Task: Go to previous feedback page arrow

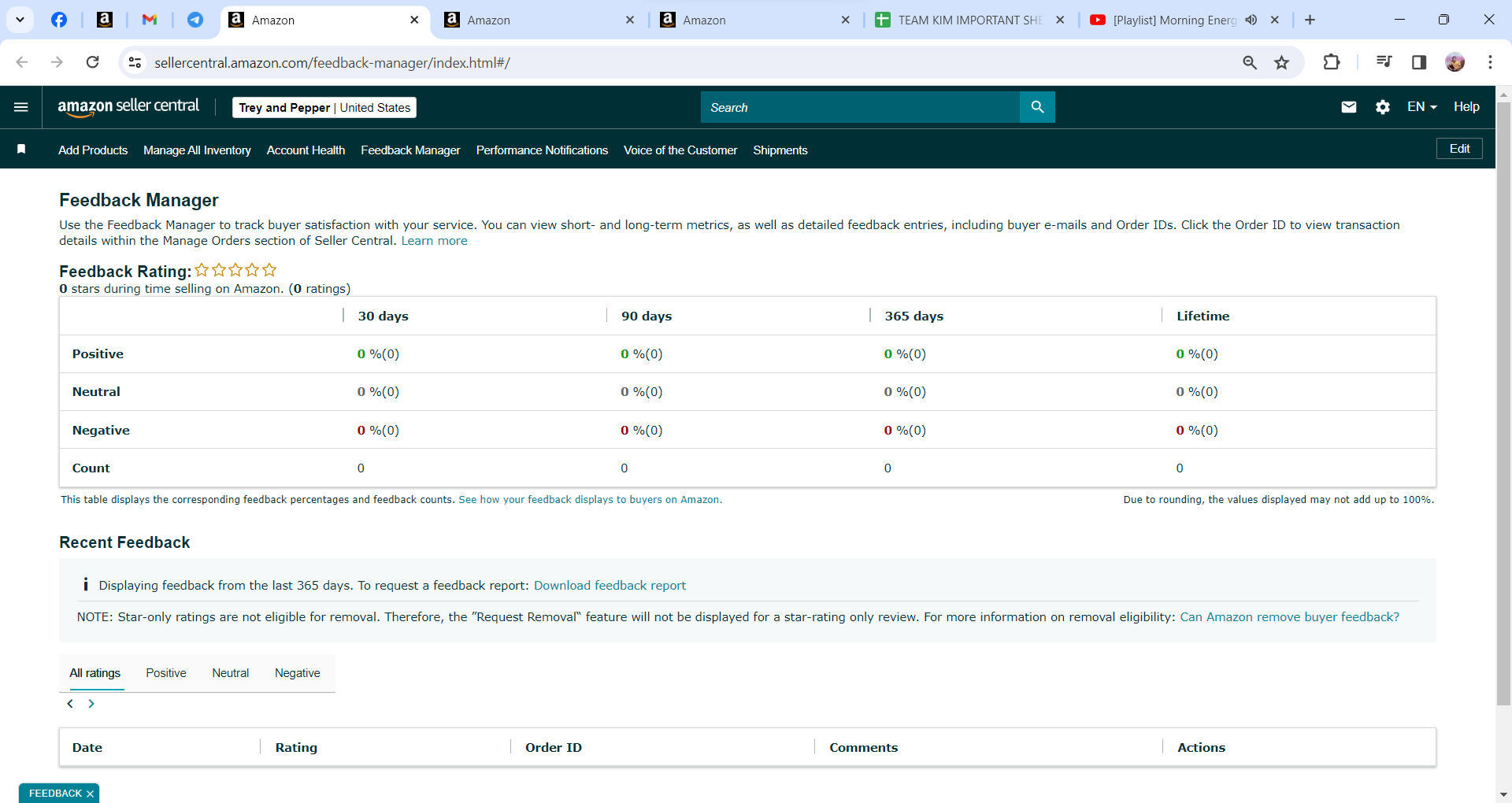Action: [70, 704]
